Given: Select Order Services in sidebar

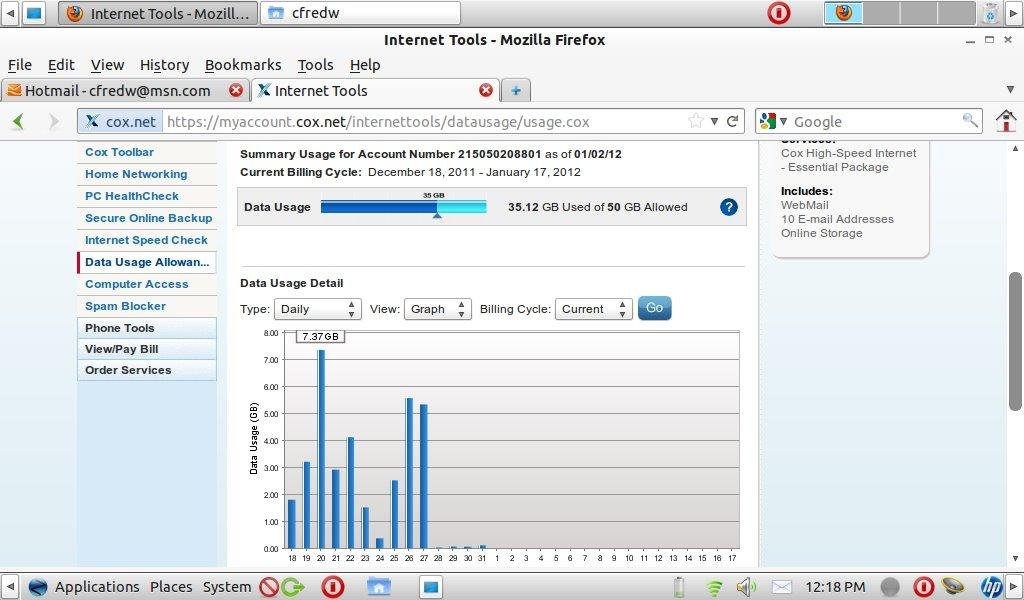Looking at the screenshot, I should point(147,370).
